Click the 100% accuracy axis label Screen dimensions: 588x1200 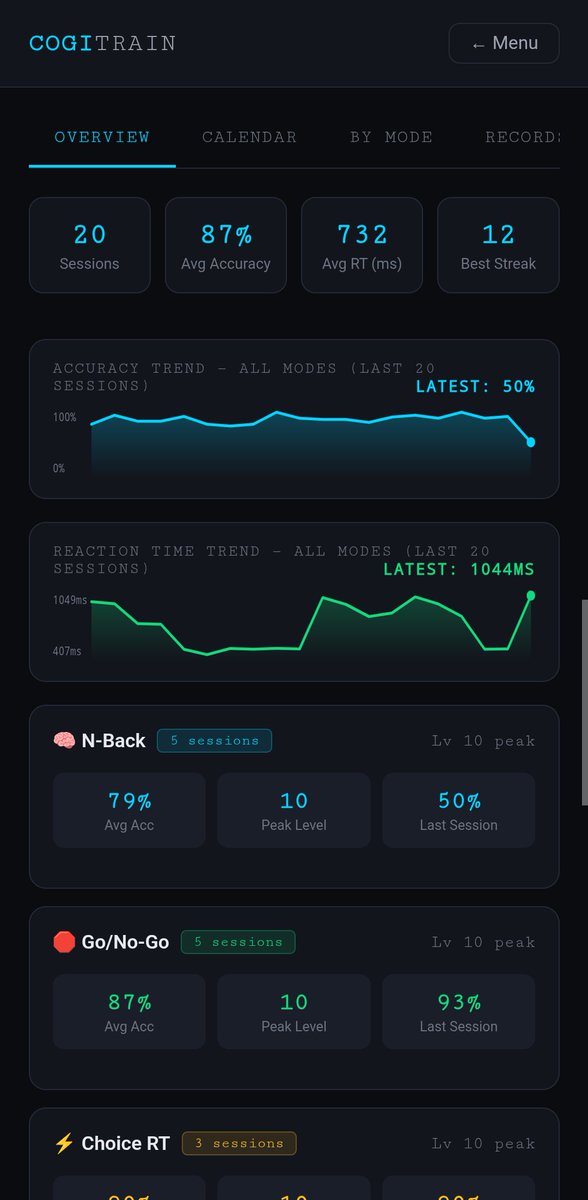click(x=65, y=417)
